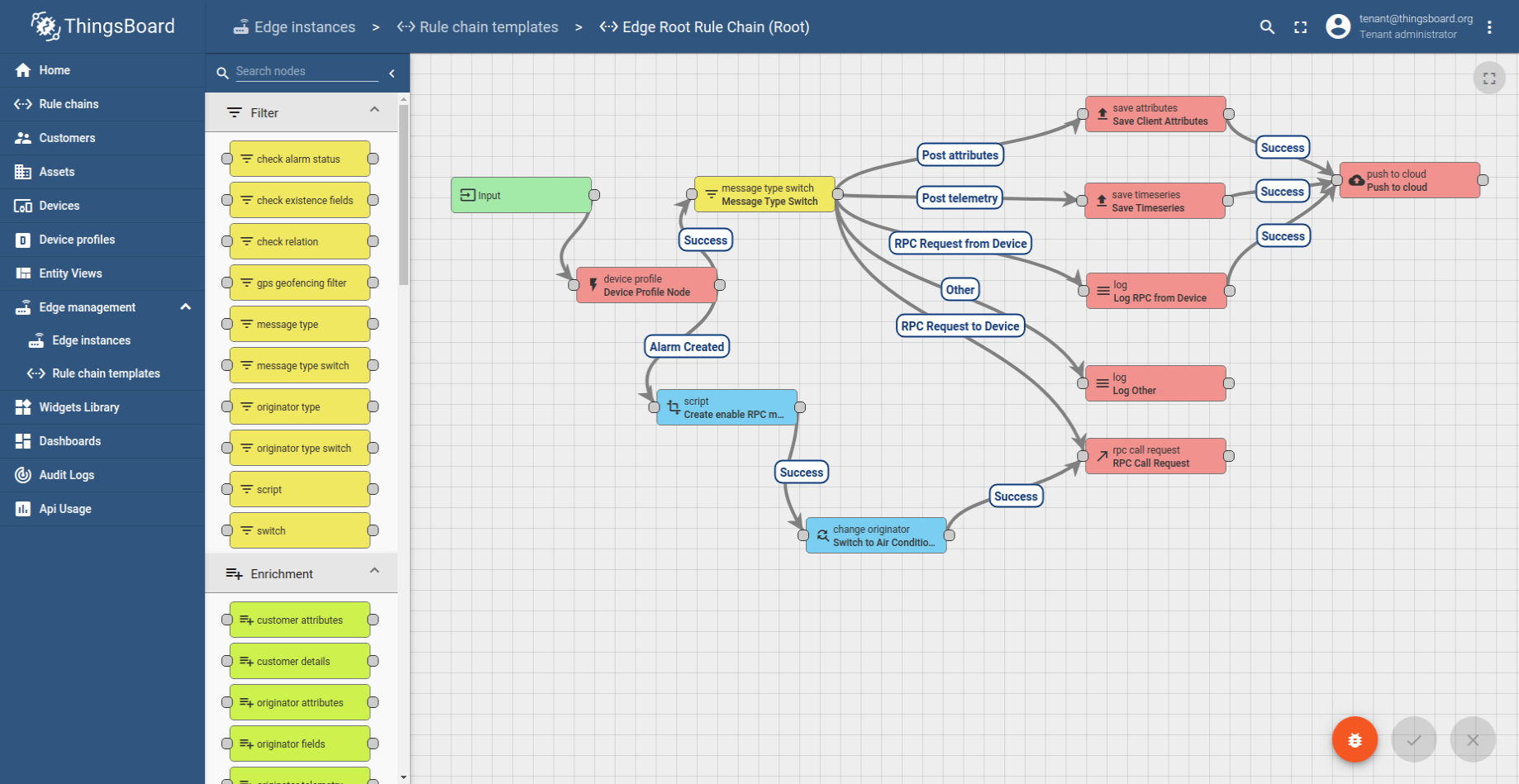Click the Audit Logs icon
This screenshot has width=1519, height=784.
pos(23,475)
